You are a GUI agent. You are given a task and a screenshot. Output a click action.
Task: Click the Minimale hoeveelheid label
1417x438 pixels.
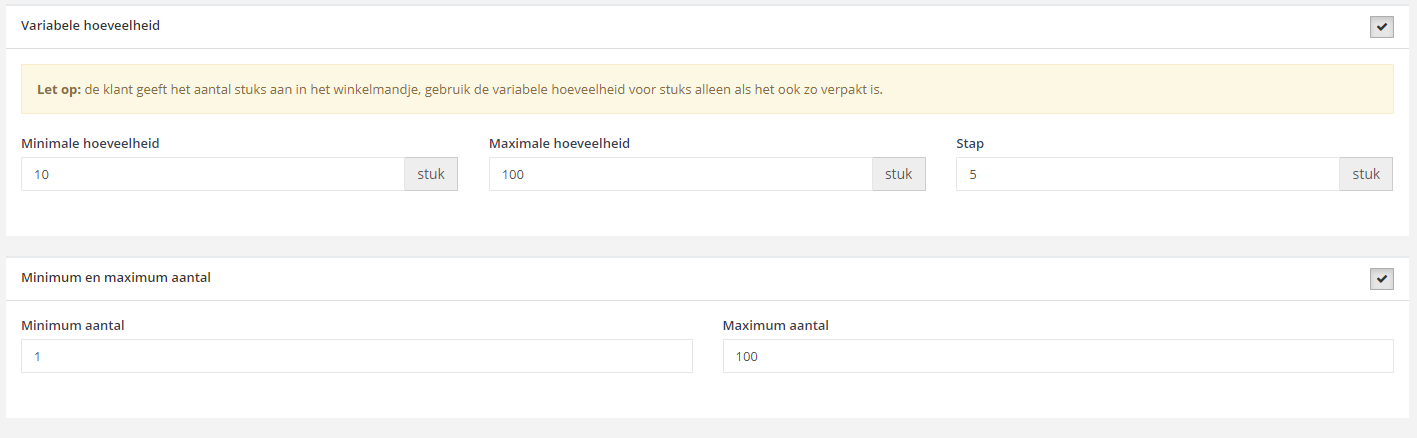[90, 143]
